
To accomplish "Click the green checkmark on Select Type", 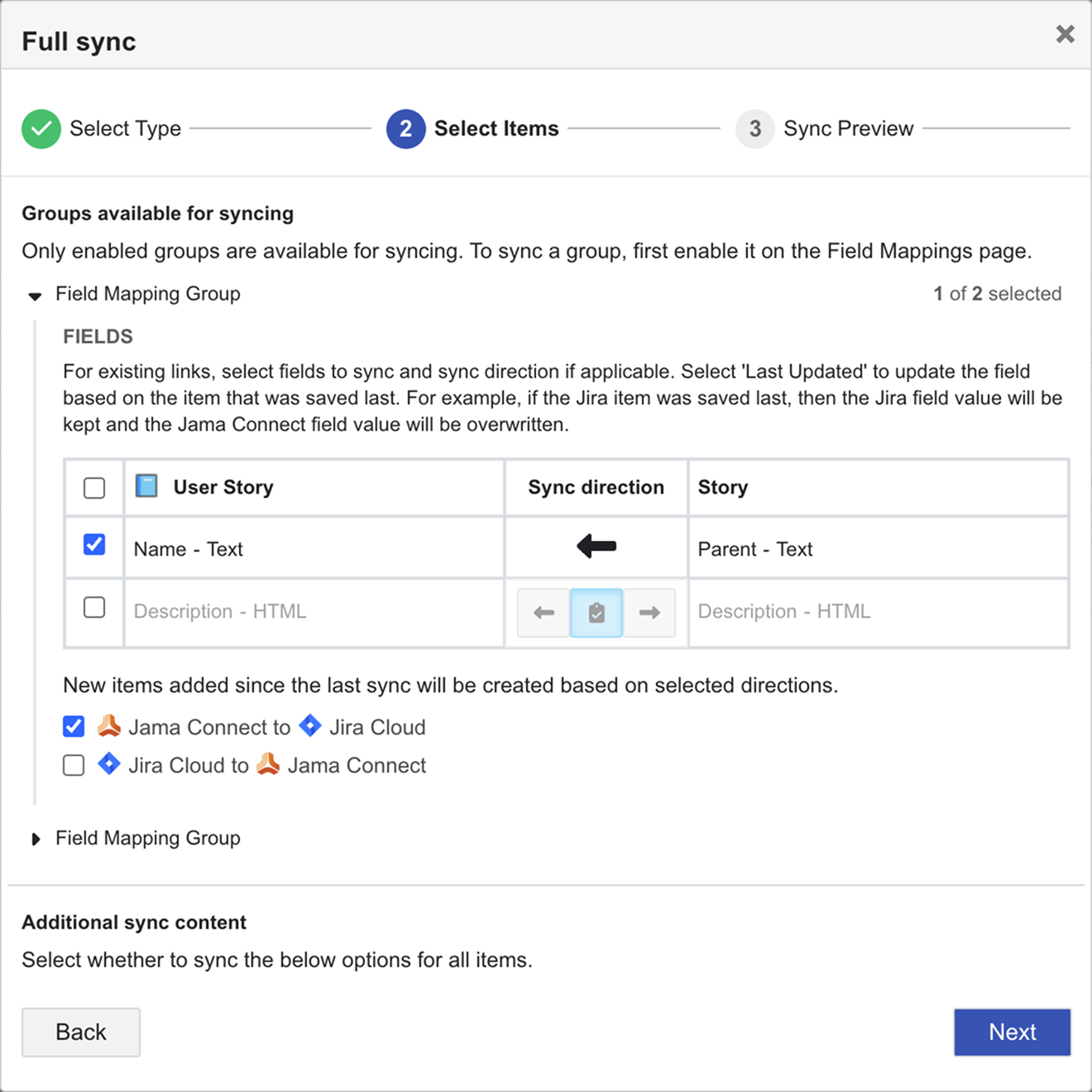I will coord(41,128).
